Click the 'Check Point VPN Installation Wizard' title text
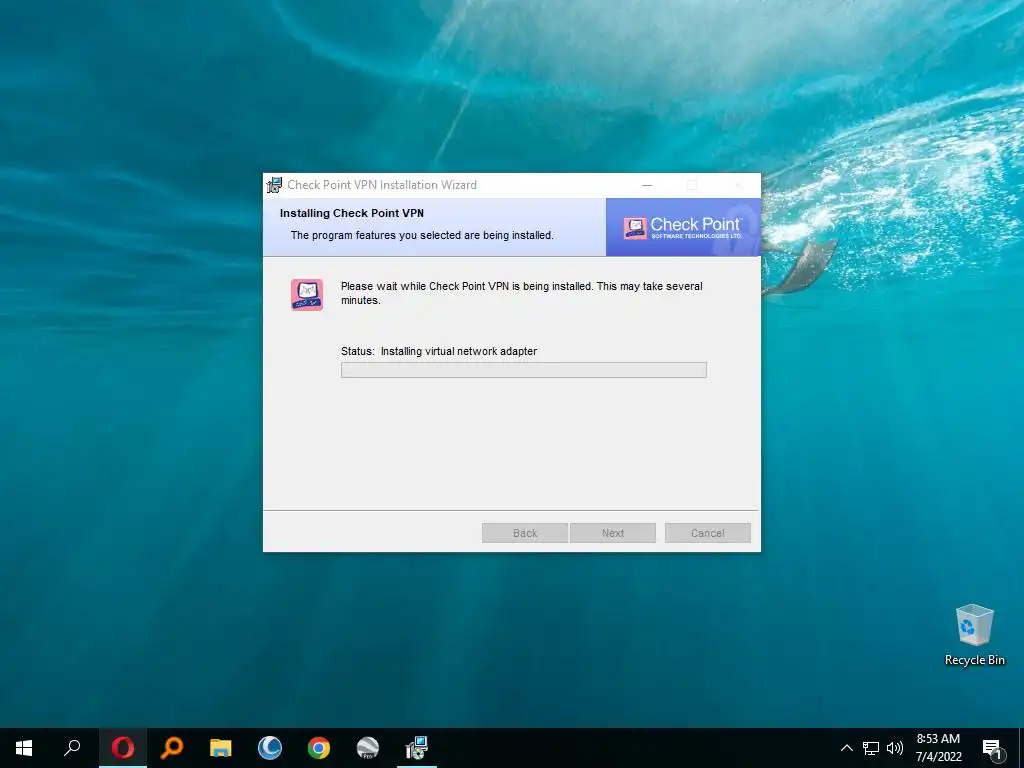Screen dimensions: 1024x768 click(382, 185)
